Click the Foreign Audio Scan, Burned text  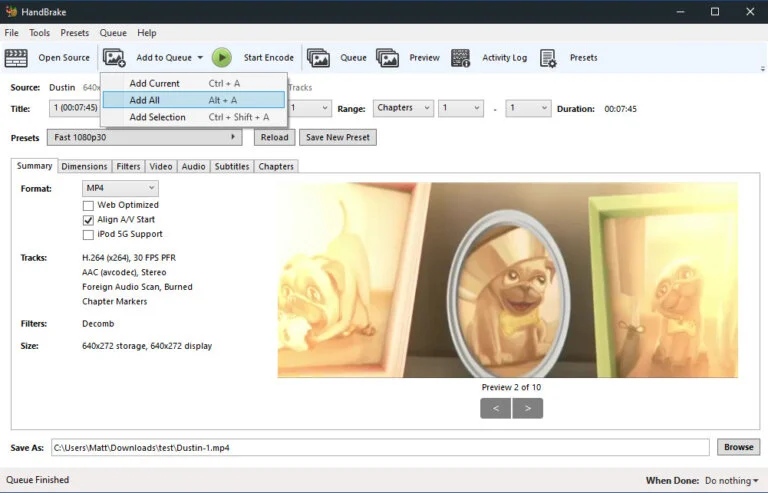coord(137,287)
